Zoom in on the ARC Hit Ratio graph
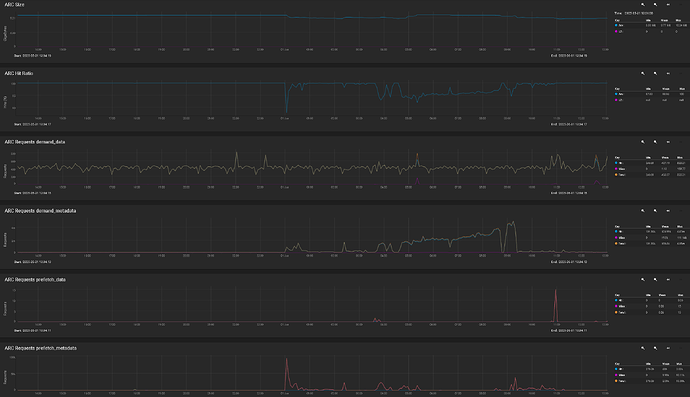The image size is (690, 397). tap(643, 74)
